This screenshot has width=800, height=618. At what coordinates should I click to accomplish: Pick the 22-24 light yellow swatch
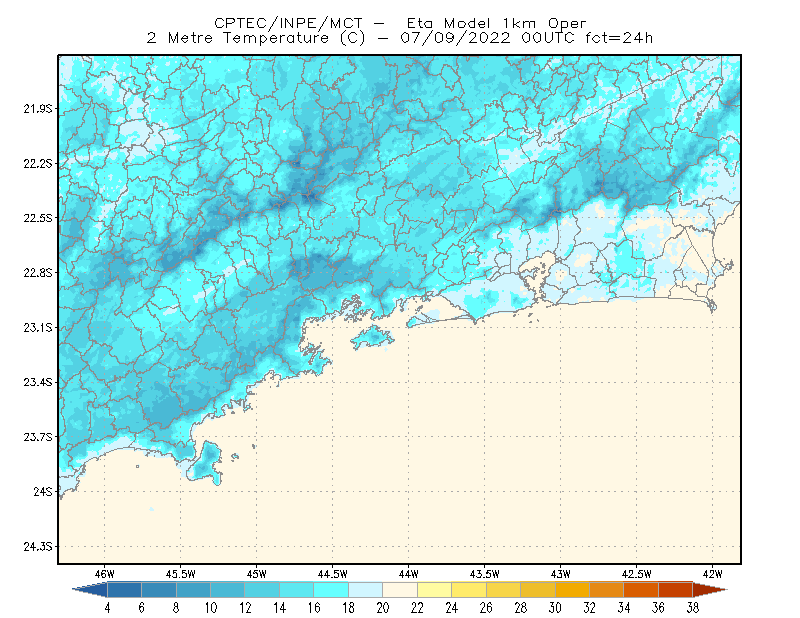(x=434, y=590)
